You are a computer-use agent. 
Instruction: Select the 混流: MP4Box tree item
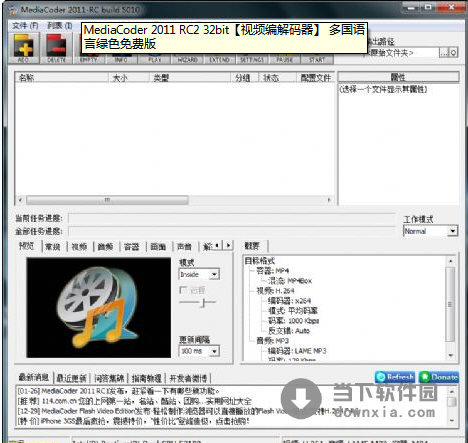pyautogui.click(x=289, y=281)
